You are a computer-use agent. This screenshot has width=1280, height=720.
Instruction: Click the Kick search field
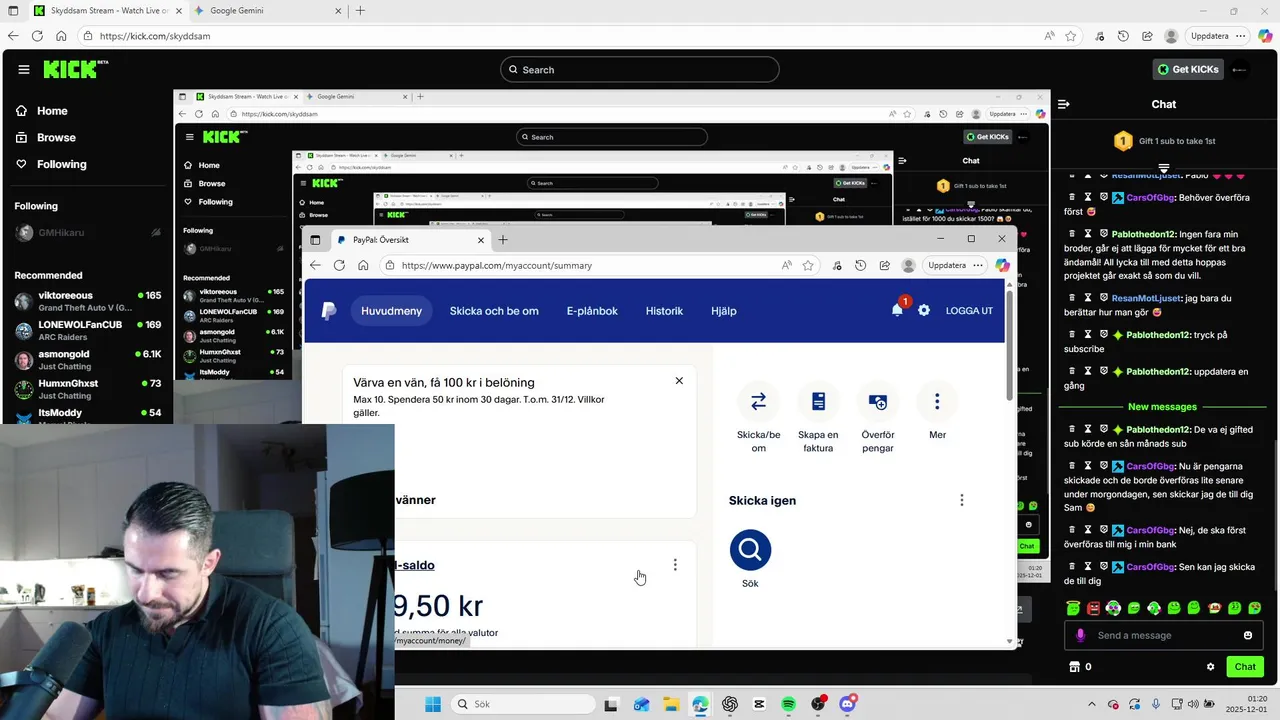640,69
